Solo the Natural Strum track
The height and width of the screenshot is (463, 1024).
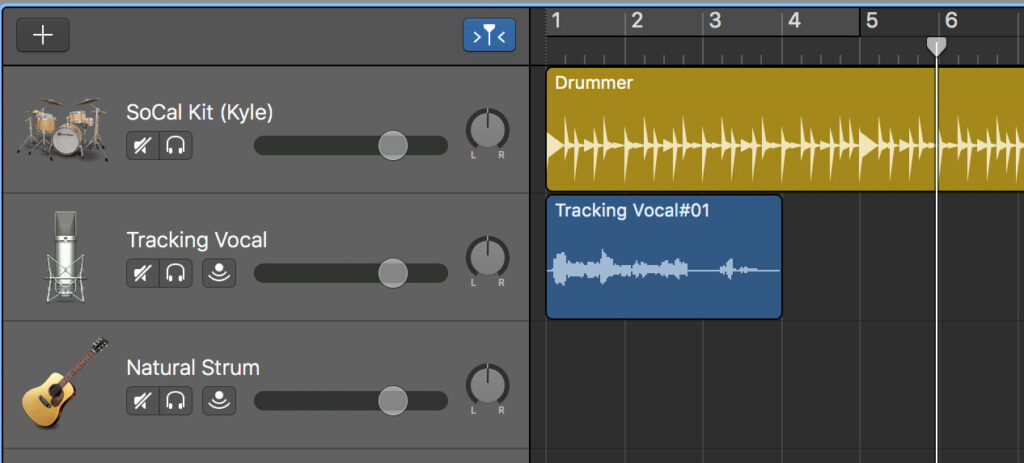click(175, 400)
